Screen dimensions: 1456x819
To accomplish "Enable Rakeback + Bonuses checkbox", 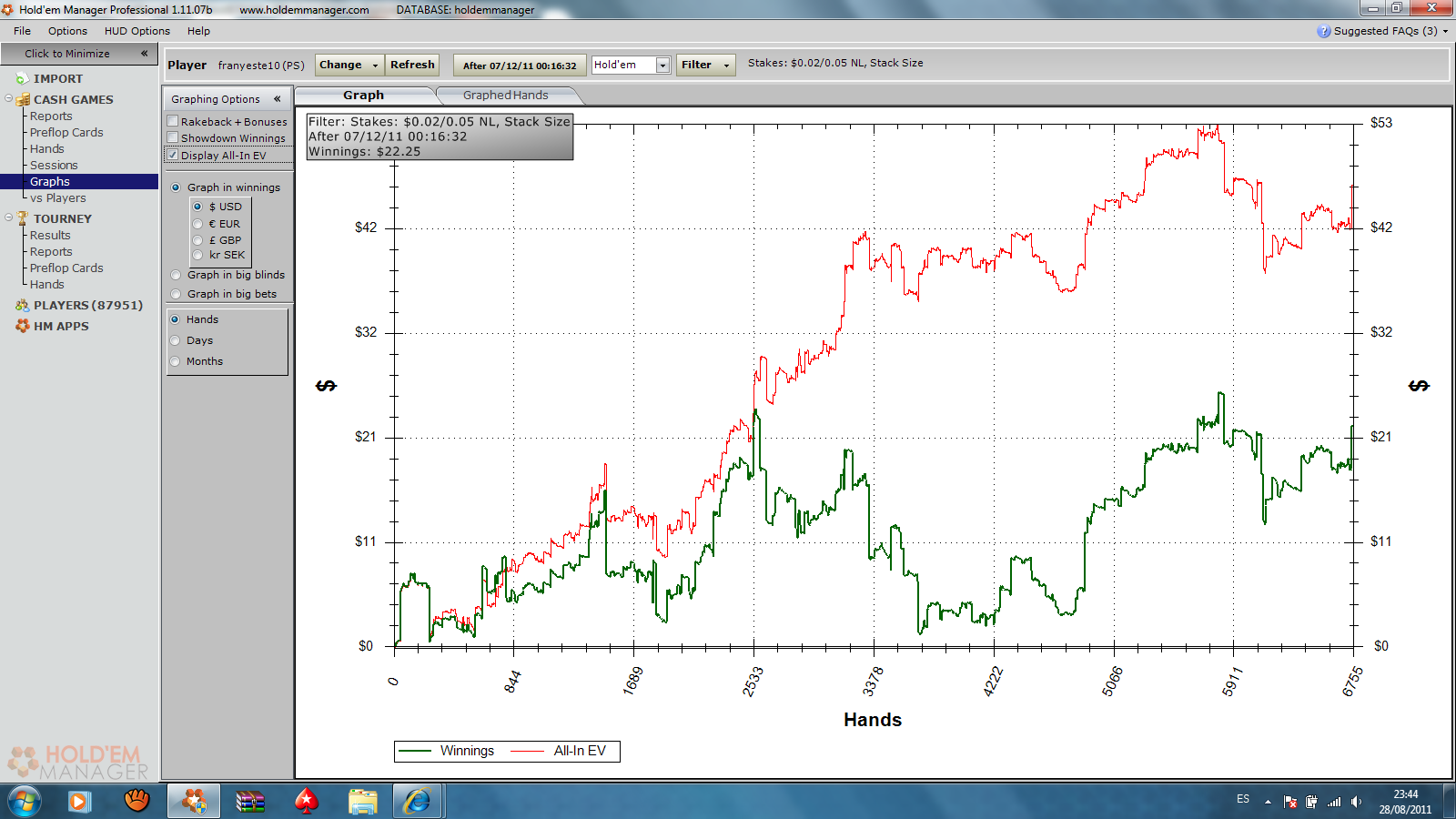I will tap(173, 121).
